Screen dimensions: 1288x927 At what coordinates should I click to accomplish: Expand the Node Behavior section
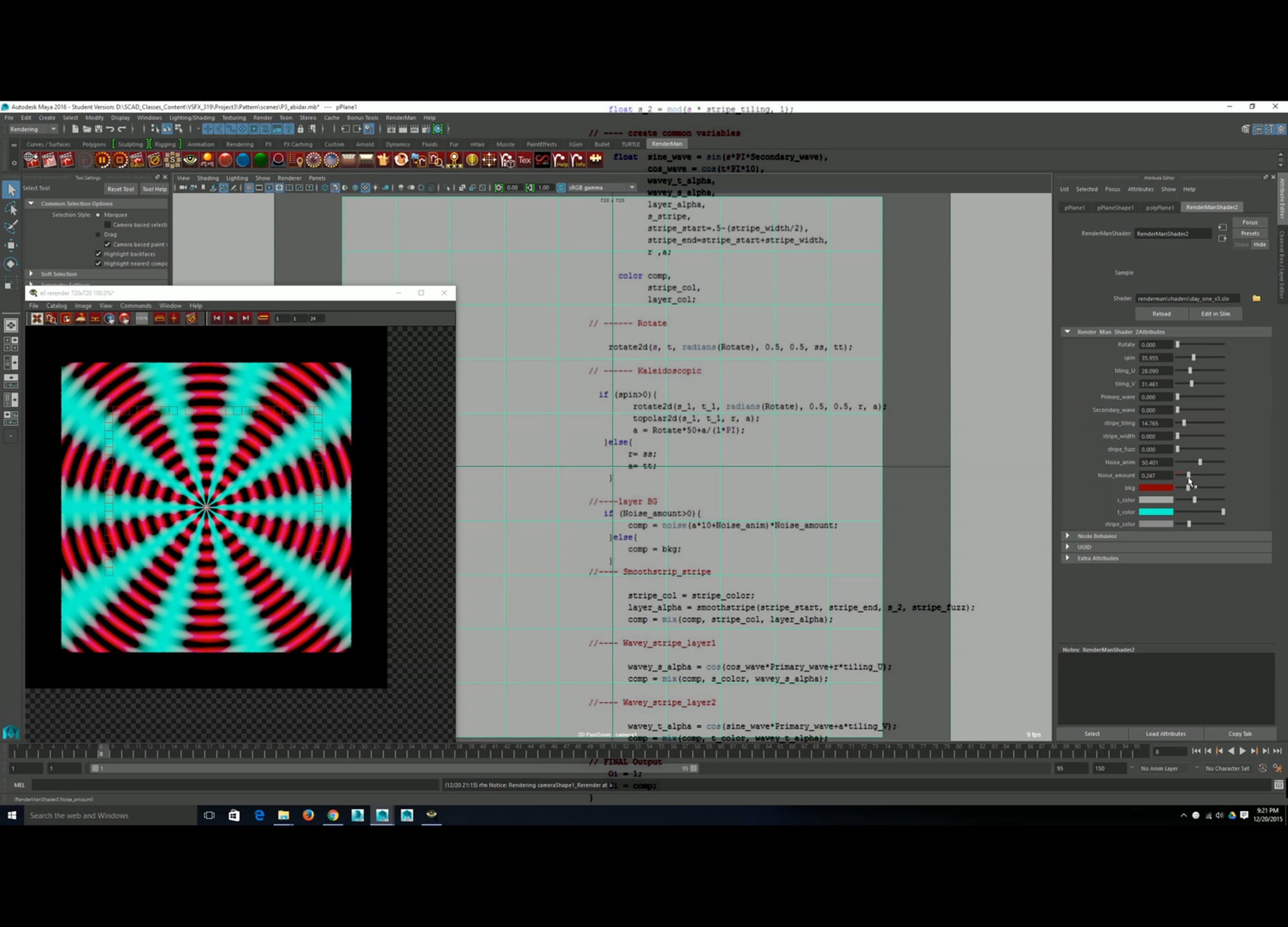point(1067,536)
